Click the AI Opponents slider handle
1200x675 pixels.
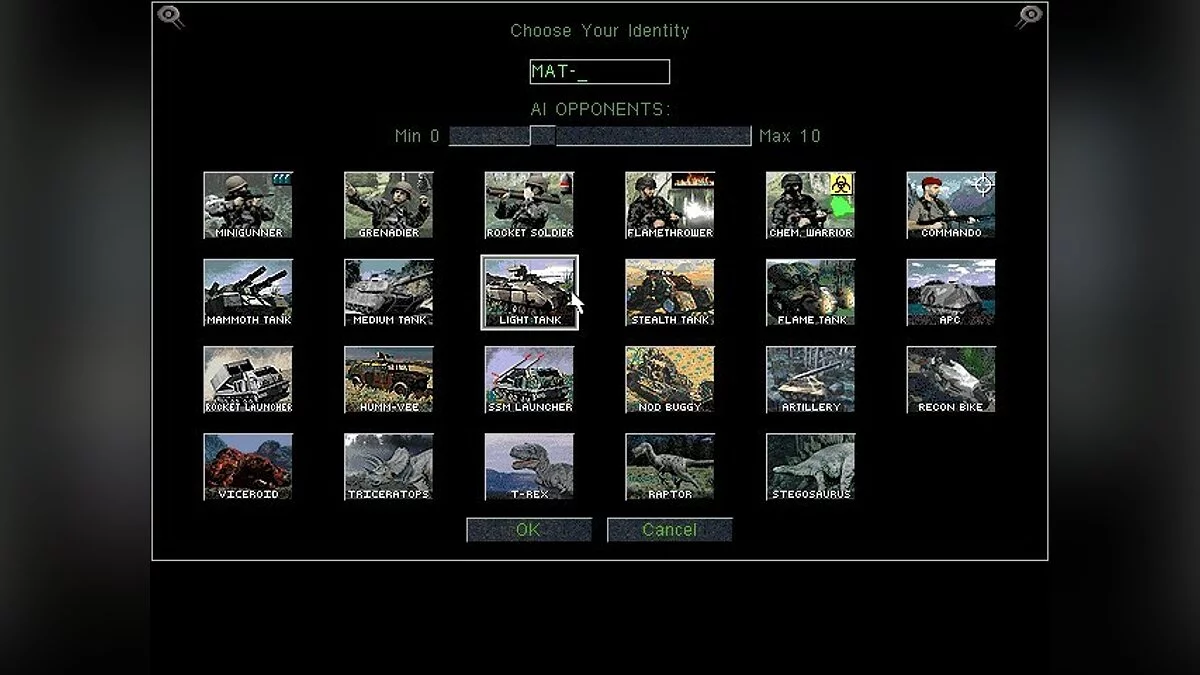pyautogui.click(x=543, y=136)
